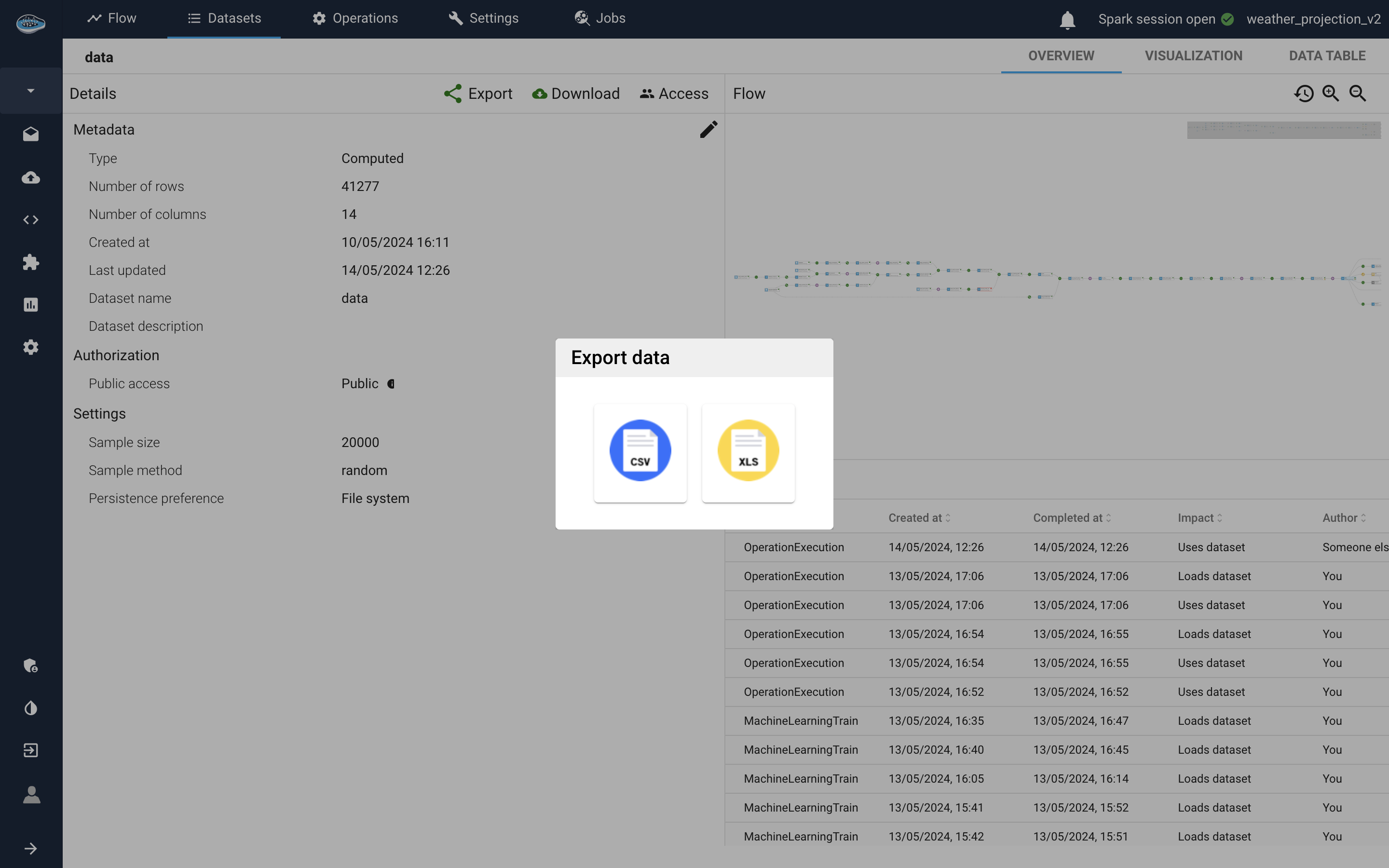The height and width of the screenshot is (868, 1389).
Task: Open the notifications bell
Action: 1067,19
